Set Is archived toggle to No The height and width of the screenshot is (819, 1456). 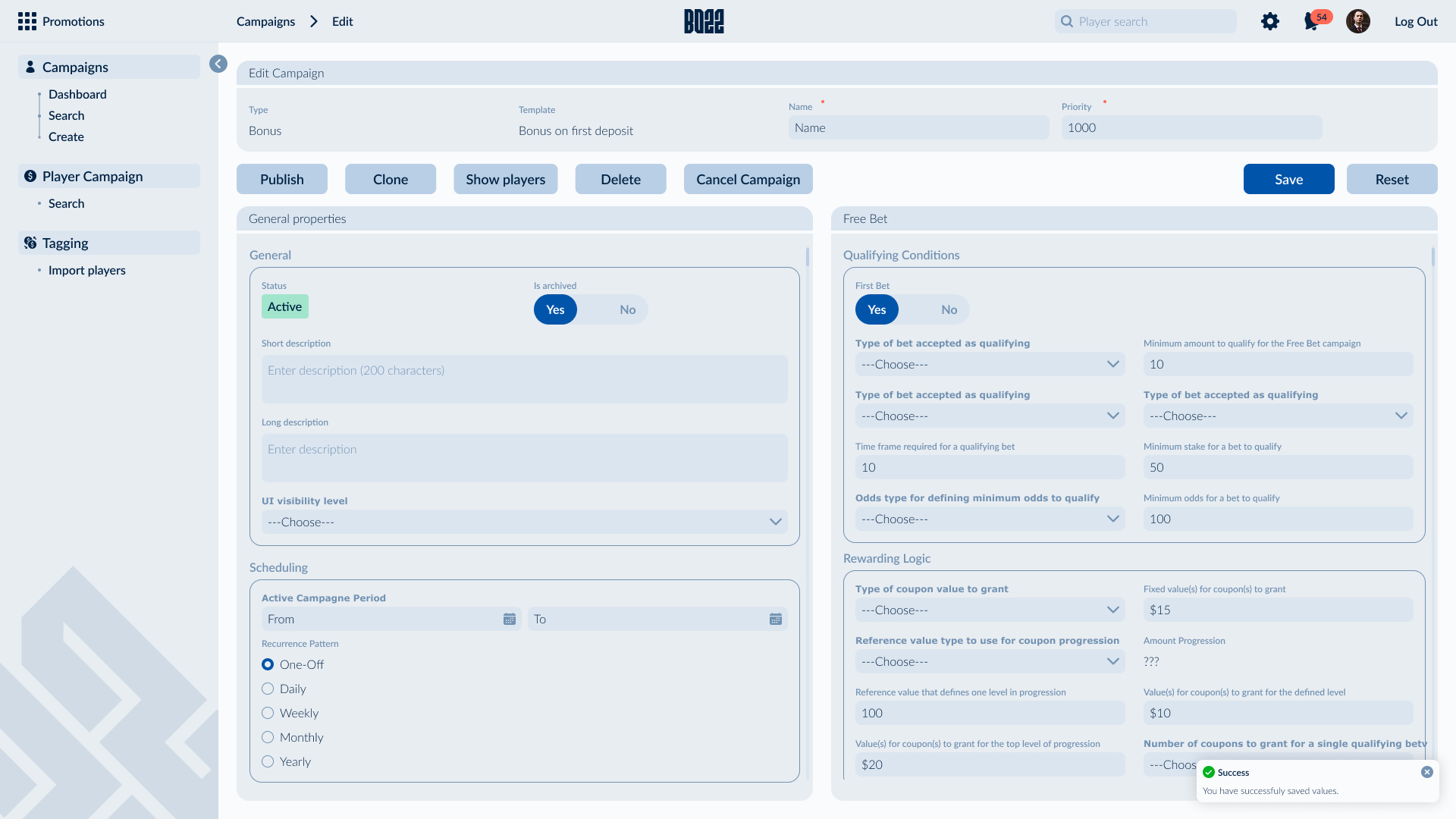627,309
